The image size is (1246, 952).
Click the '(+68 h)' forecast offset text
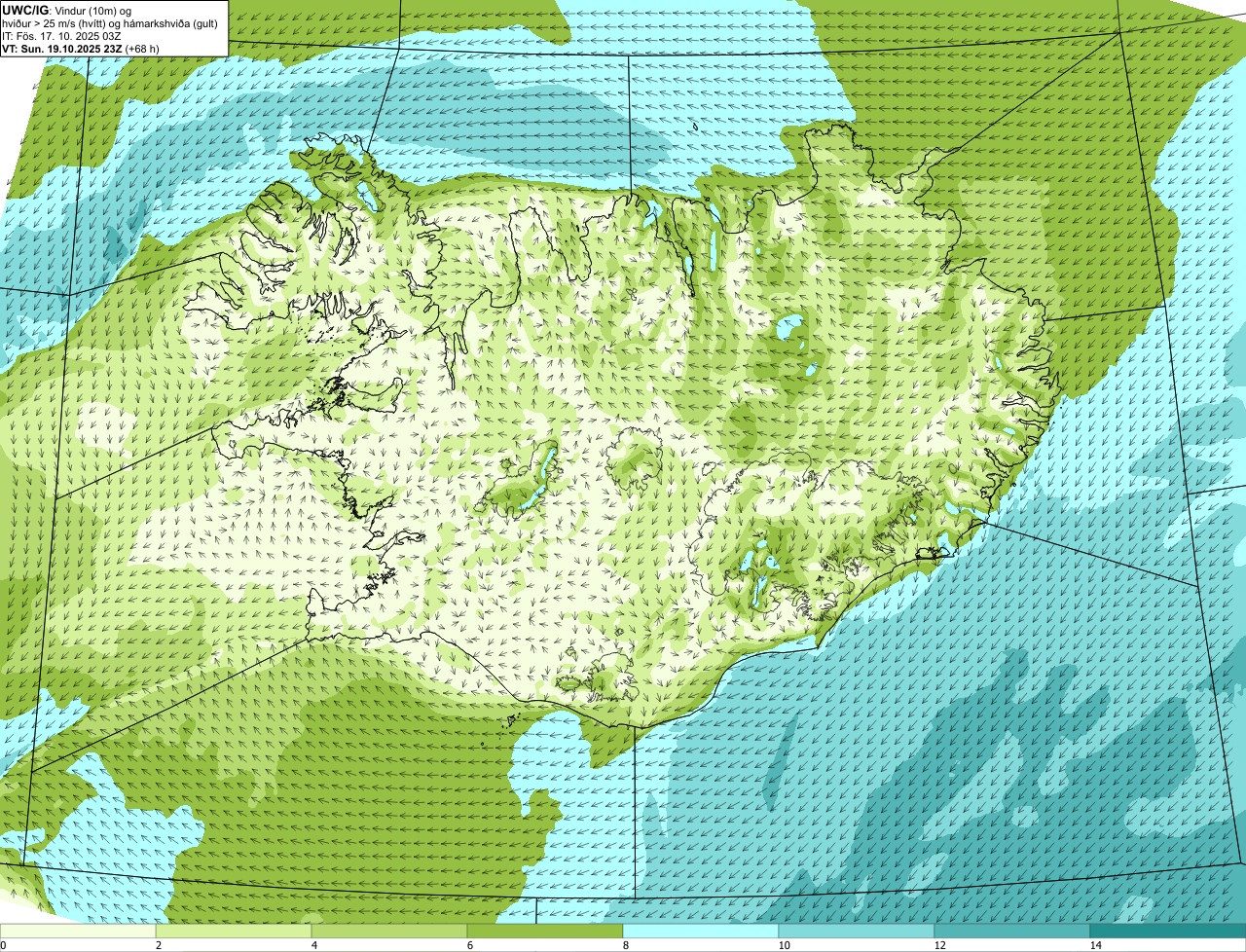(x=142, y=48)
